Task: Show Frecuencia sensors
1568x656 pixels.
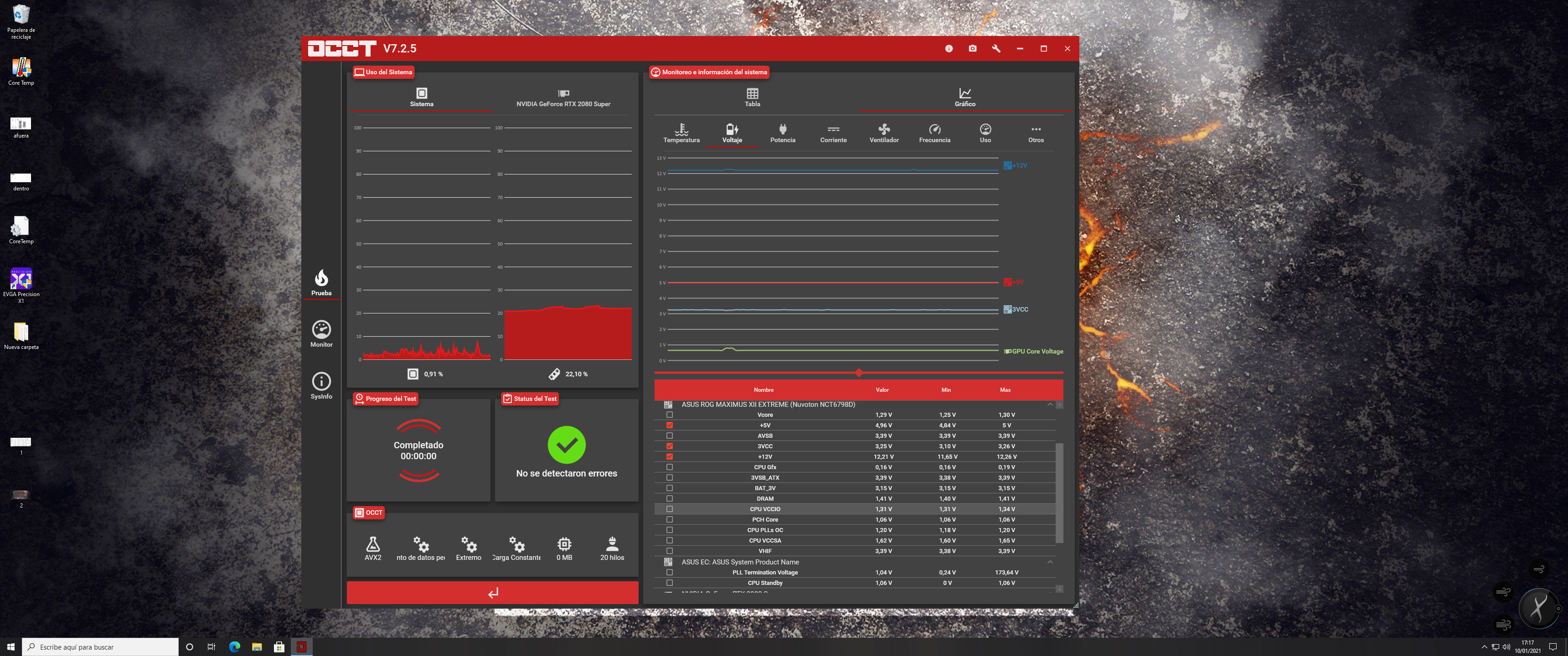Action: [x=934, y=133]
